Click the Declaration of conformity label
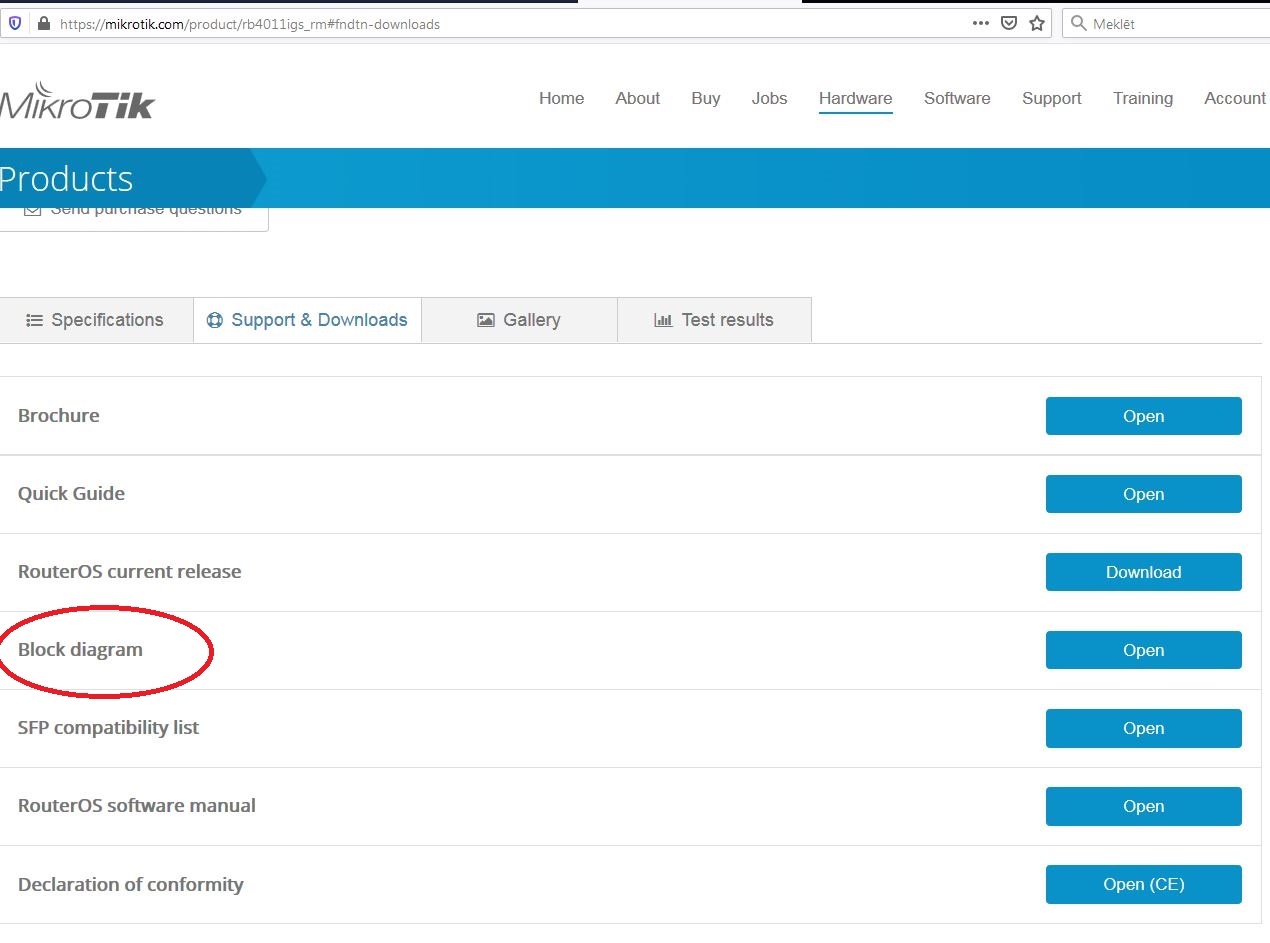The image size is (1270, 943). click(130, 884)
